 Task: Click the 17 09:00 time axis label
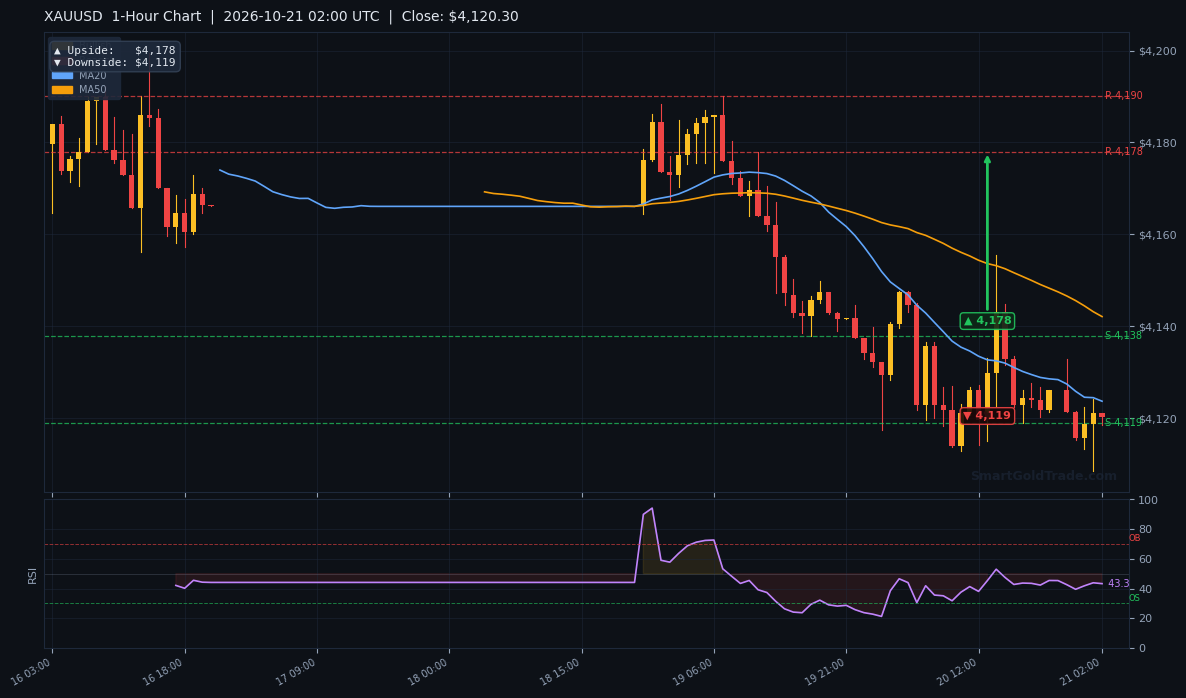click(296, 672)
